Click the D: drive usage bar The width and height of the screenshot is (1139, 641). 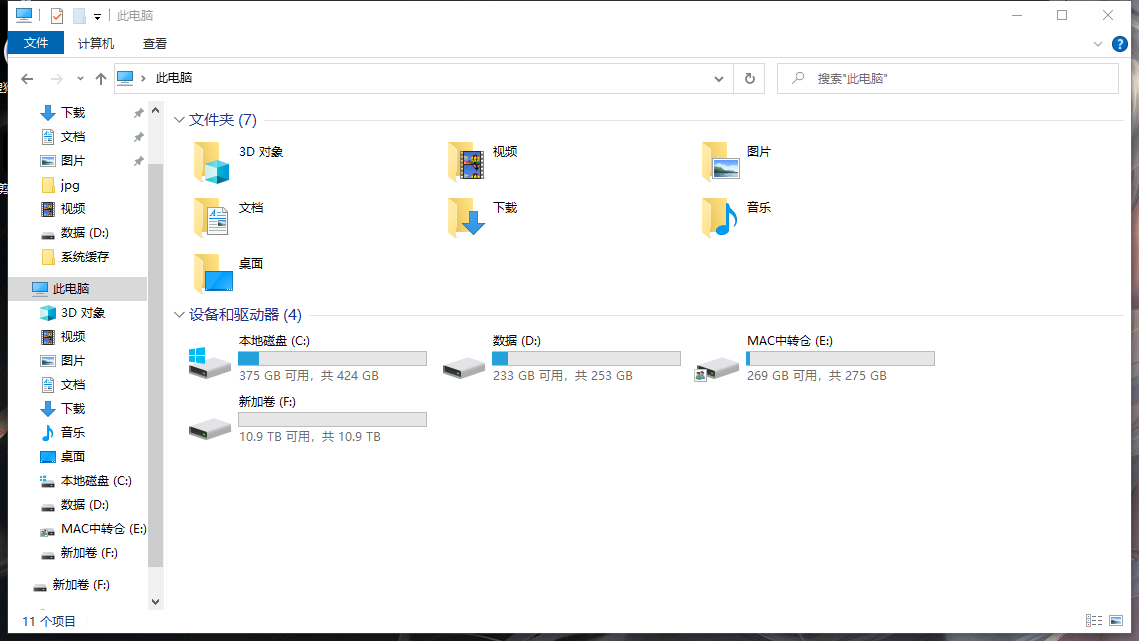(x=586, y=358)
